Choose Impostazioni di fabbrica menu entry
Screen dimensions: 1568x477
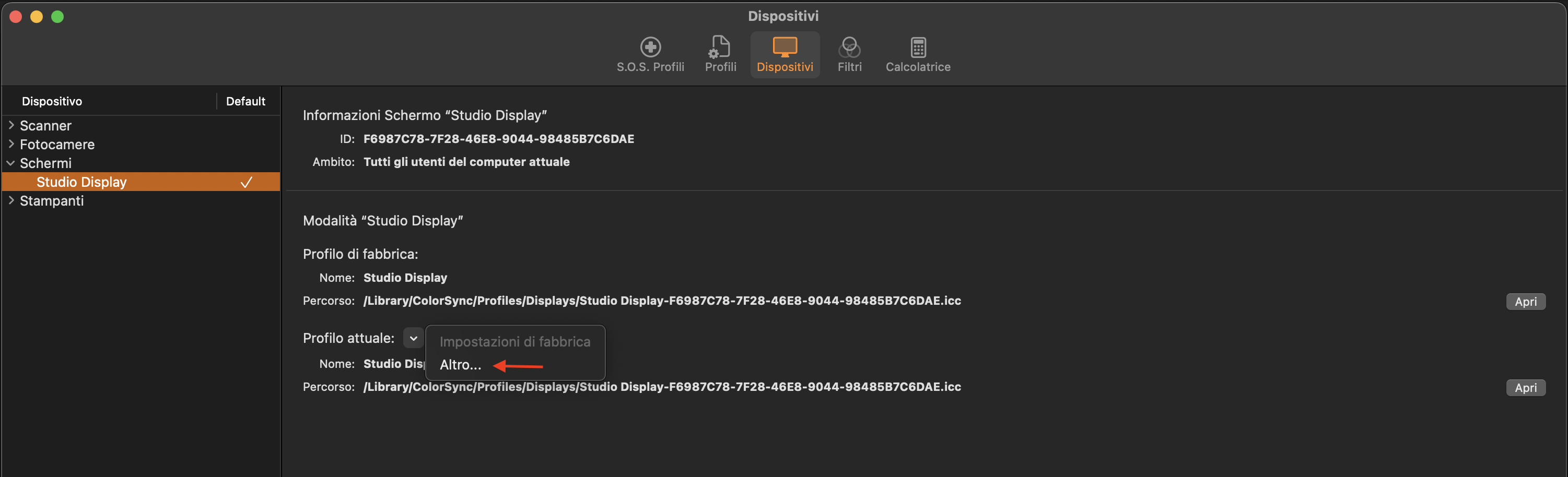tap(515, 342)
